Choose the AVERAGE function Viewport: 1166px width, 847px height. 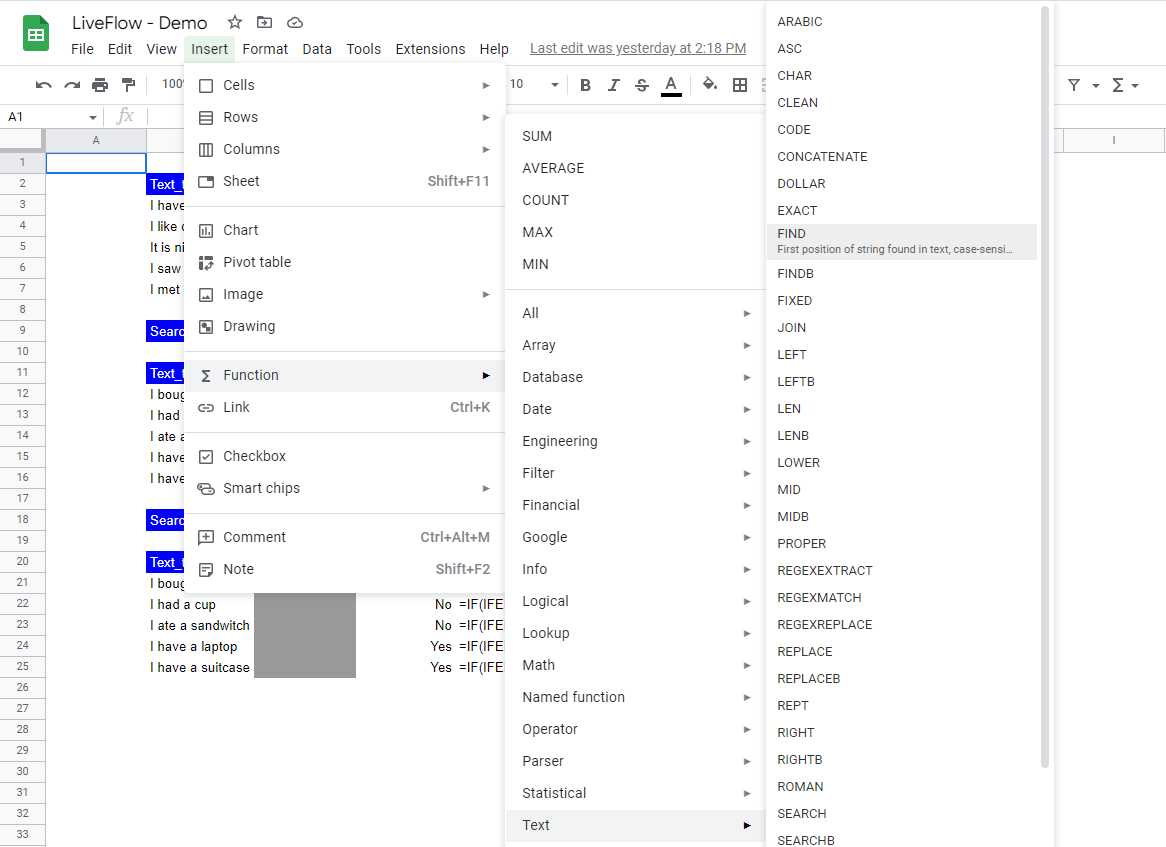(x=636, y=169)
